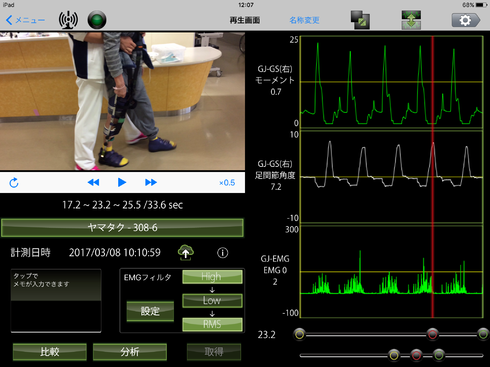This screenshot has height=367, width=490.
Task: Toggle the Low EMG filter
Action: [x=212, y=300]
